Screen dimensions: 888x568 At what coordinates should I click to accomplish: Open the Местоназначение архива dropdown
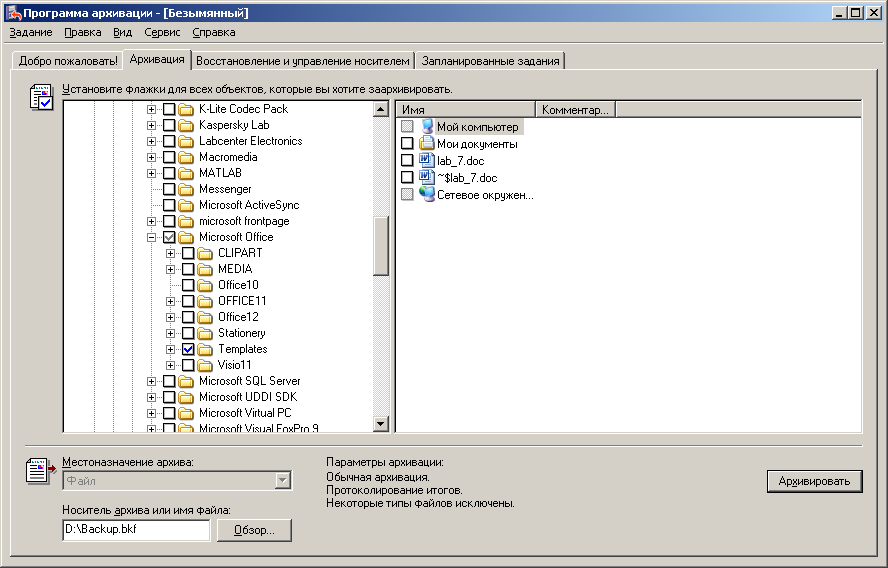tap(283, 481)
